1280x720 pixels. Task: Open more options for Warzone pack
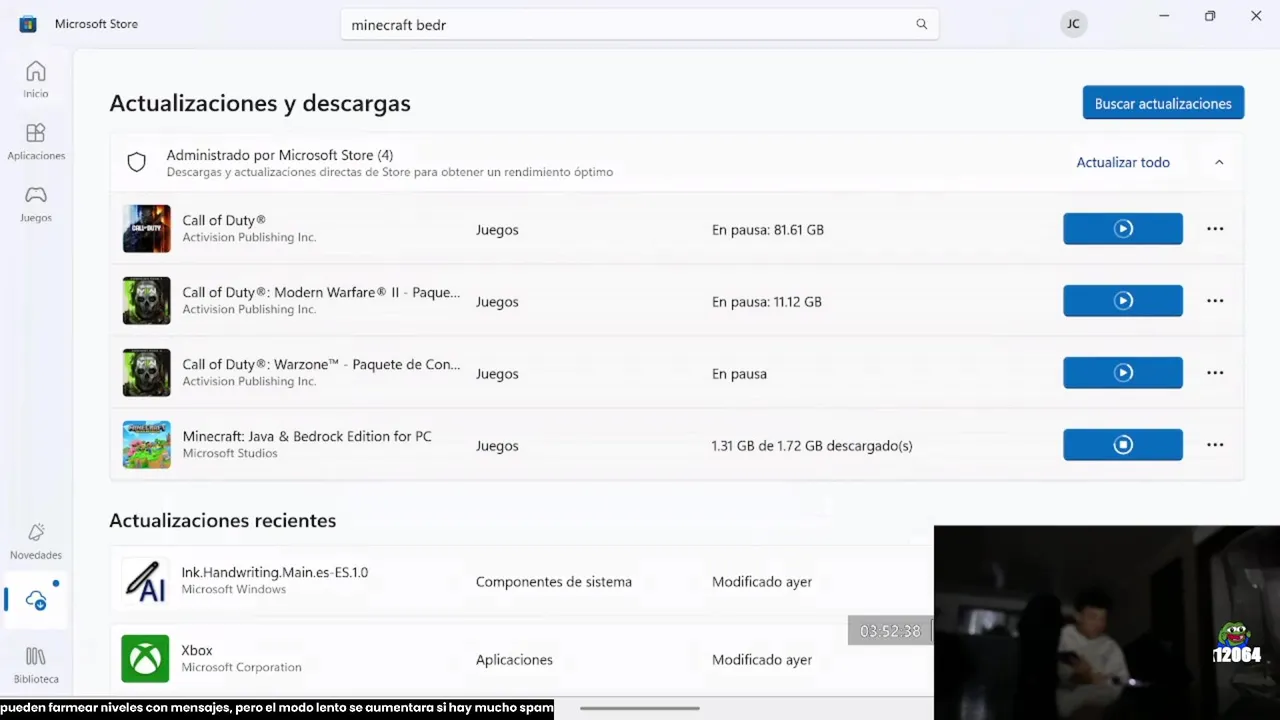(x=1215, y=373)
